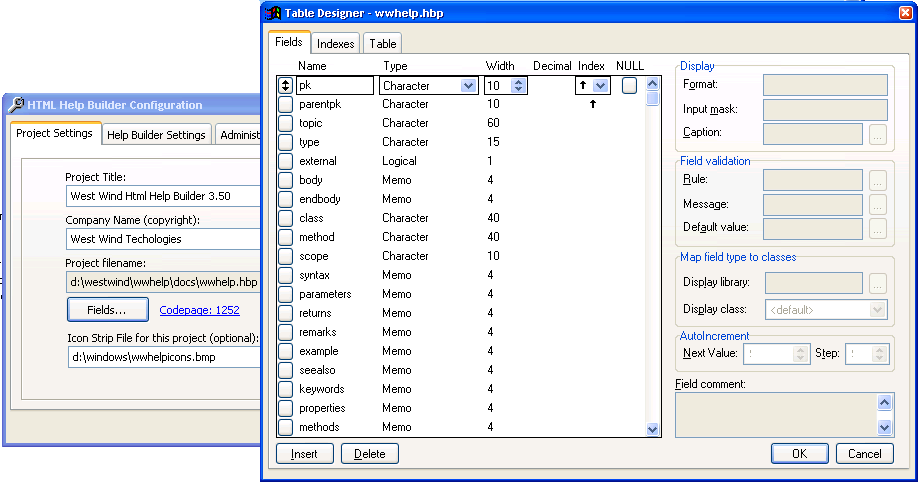Click the "Logical" type cell of external
This screenshot has width=918, height=482.
[x=399, y=161]
